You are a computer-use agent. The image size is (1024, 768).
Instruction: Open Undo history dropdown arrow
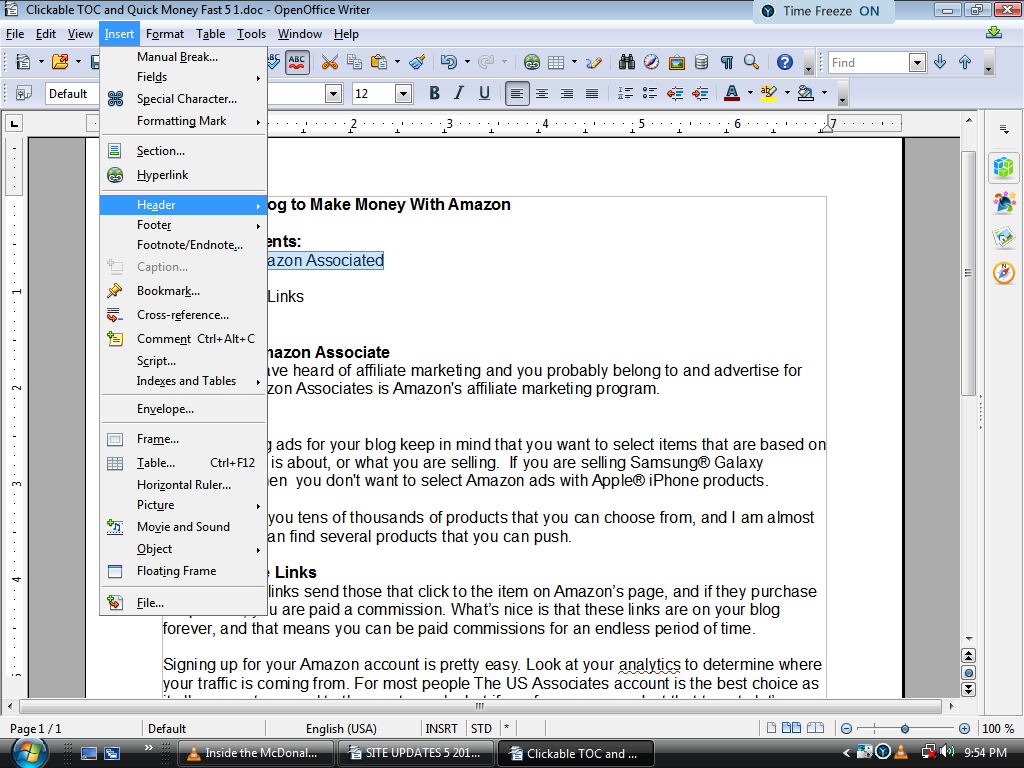(467, 62)
